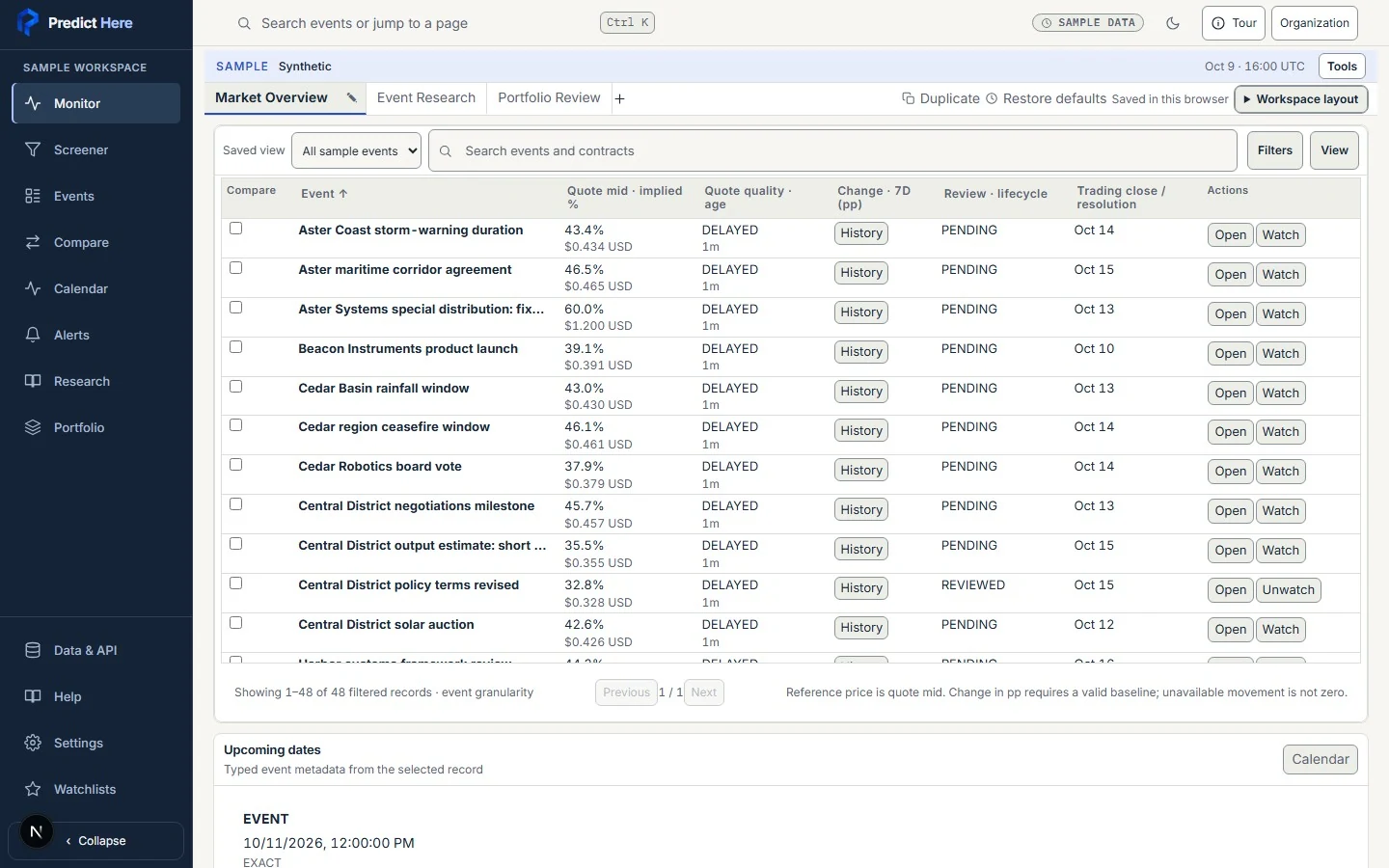Screen dimensions: 1389x868
Task: Start the Tour
Action: [x=1234, y=23]
